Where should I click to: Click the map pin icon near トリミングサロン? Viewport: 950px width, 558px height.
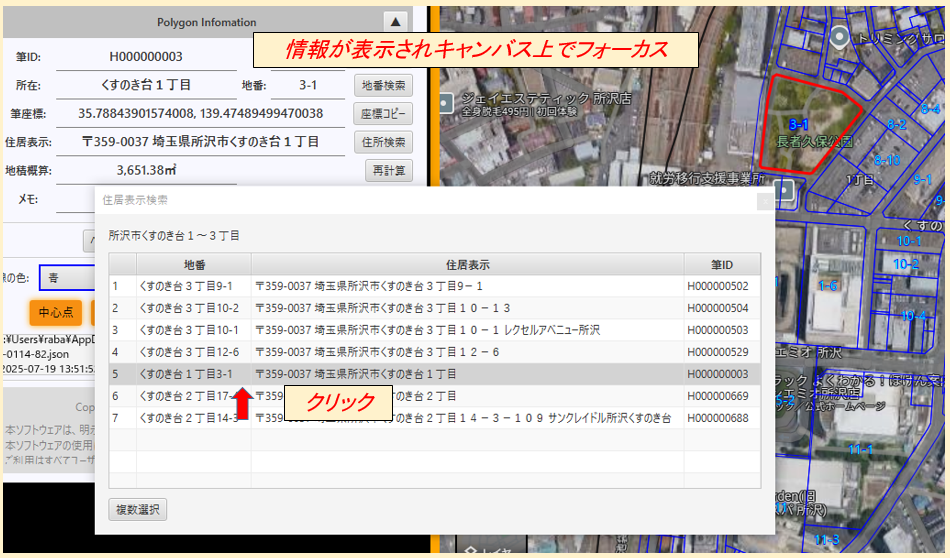(839, 38)
